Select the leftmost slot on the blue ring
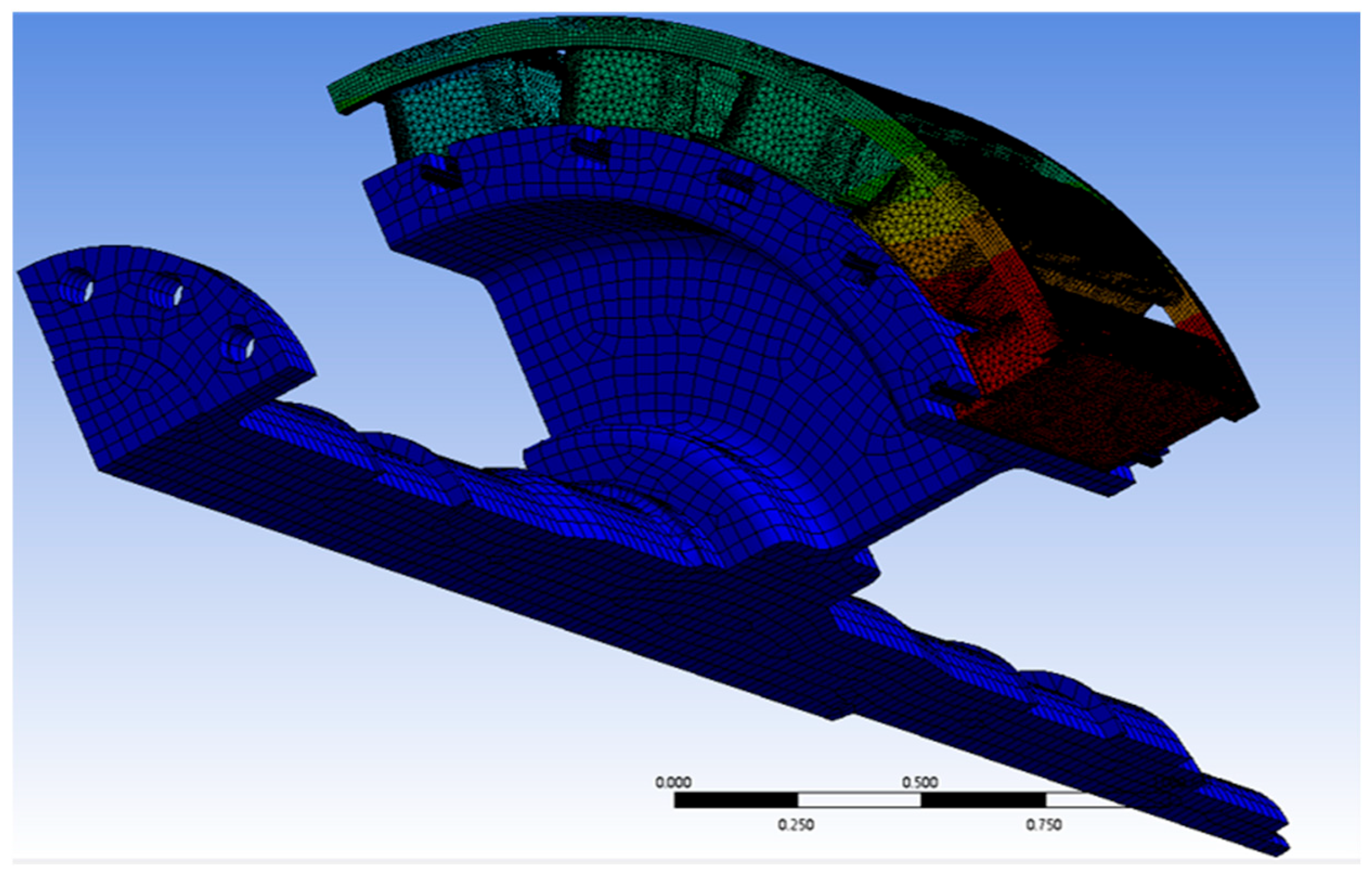 440,176
